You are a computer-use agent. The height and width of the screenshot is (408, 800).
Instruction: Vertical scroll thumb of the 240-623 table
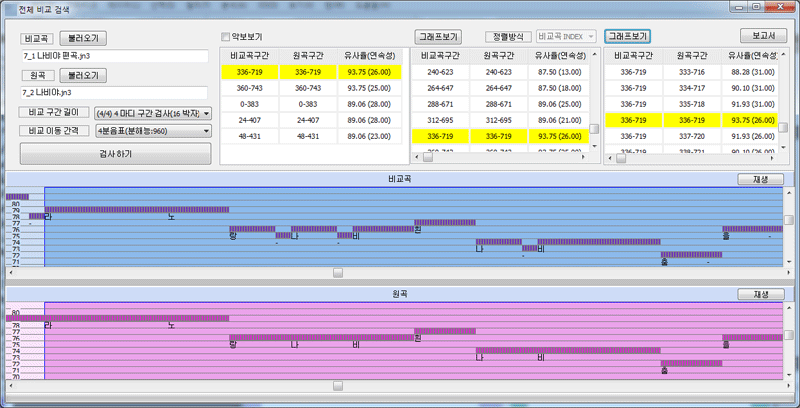(594, 129)
